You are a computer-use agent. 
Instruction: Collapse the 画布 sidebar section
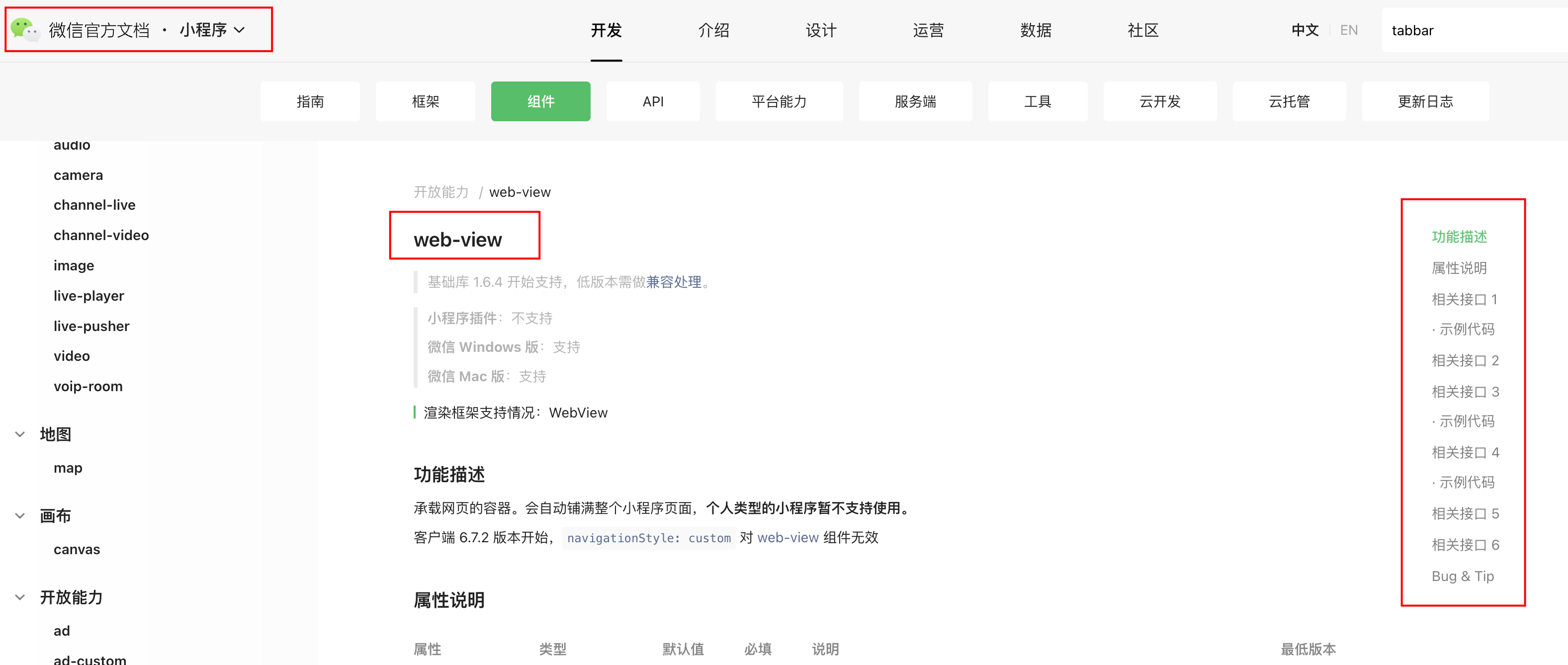tap(20, 516)
